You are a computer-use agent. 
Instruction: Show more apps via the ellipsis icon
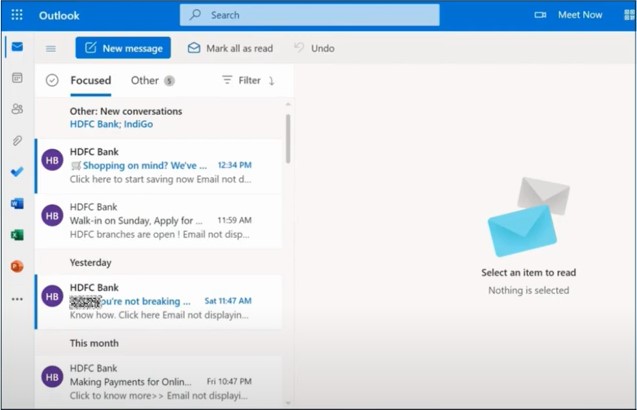coord(17,299)
